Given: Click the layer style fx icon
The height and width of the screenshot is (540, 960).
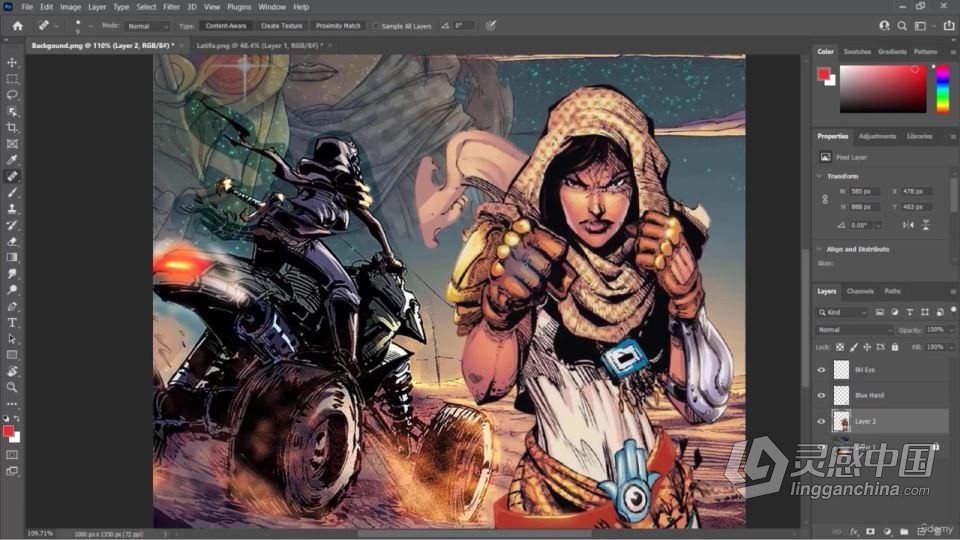Looking at the screenshot, I should [853, 531].
